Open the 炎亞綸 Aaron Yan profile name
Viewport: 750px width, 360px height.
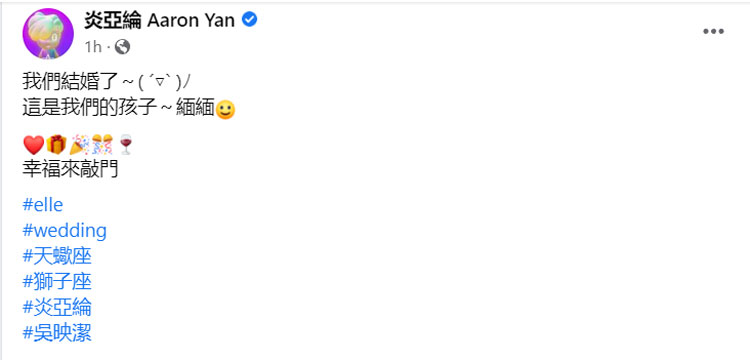point(160,20)
